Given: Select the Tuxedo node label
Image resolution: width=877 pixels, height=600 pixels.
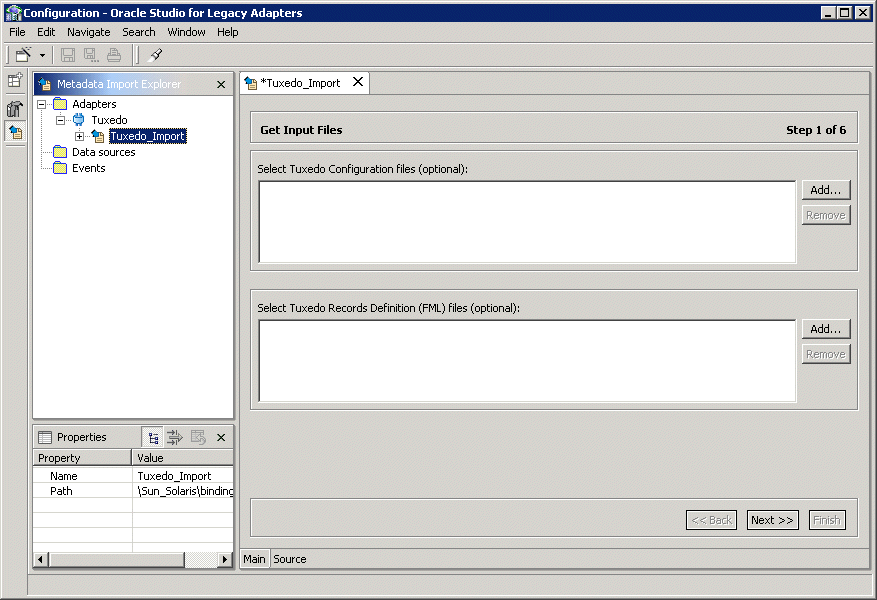Looking at the screenshot, I should 109,120.
